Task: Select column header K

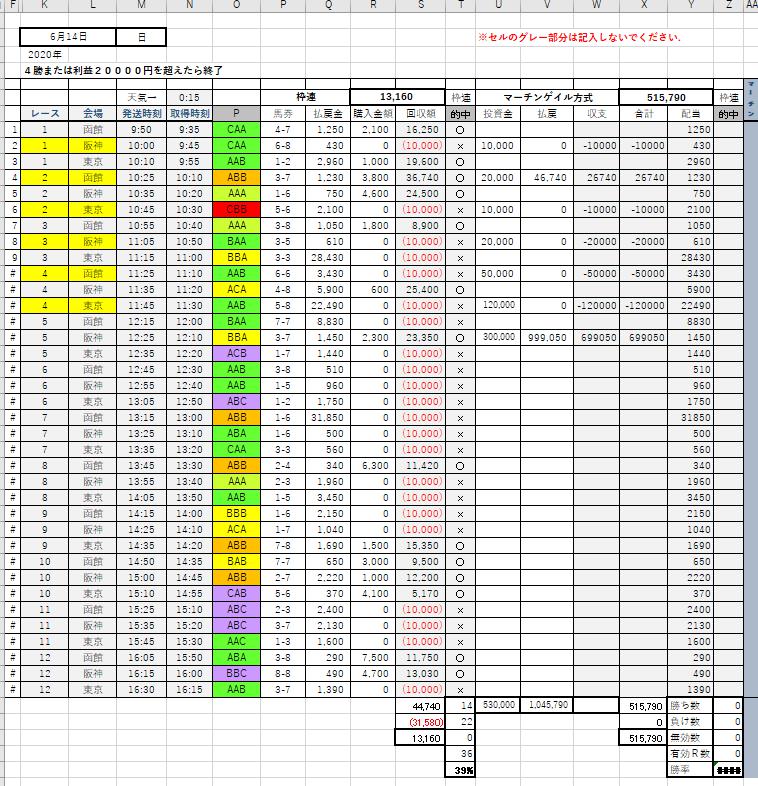Action: 43,6
